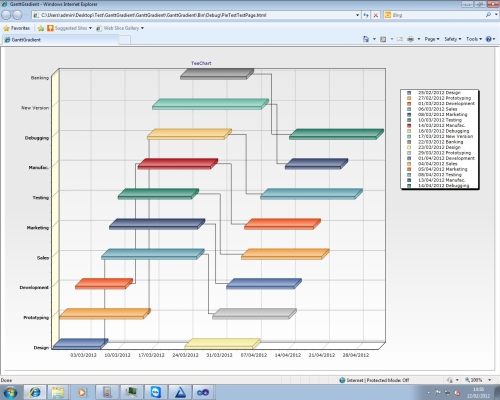Click the red Manufac. Gantt bar
Viewport: 500px width, 400px height.
(178, 164)
